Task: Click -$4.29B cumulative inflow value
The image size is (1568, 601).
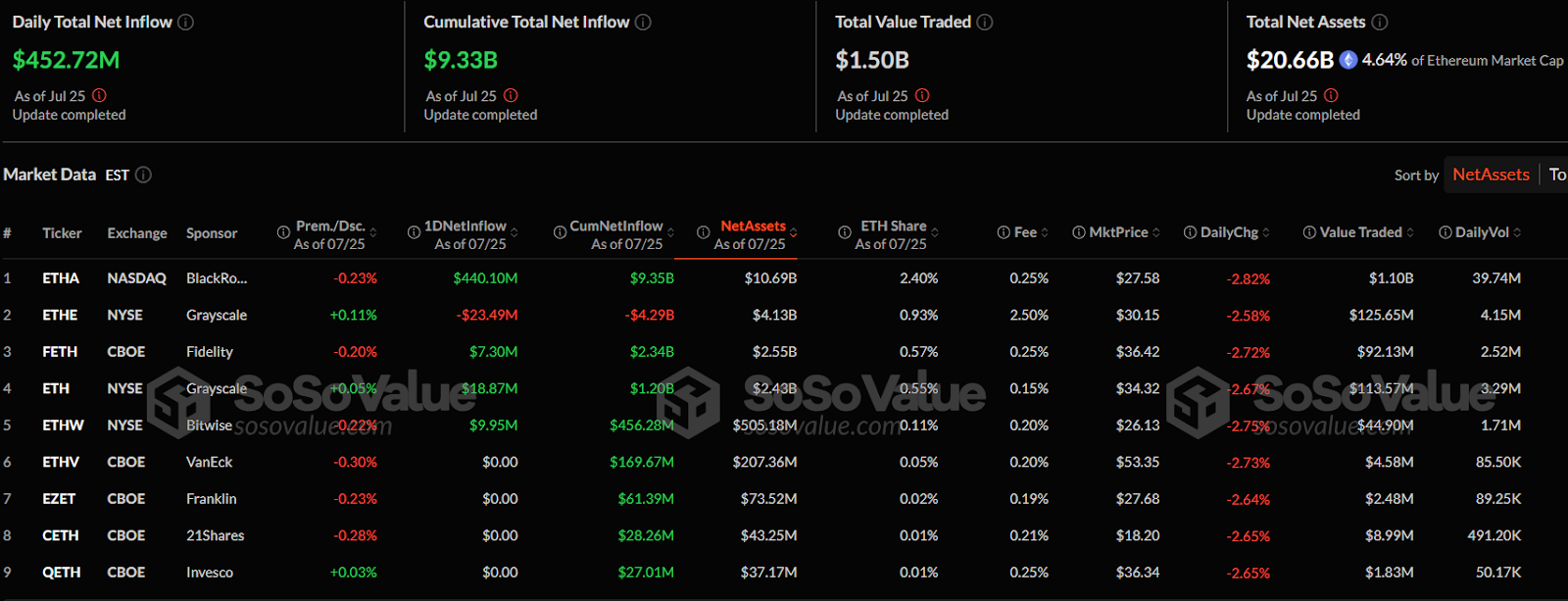Action: pyautogui.click(x=650, y=315)
